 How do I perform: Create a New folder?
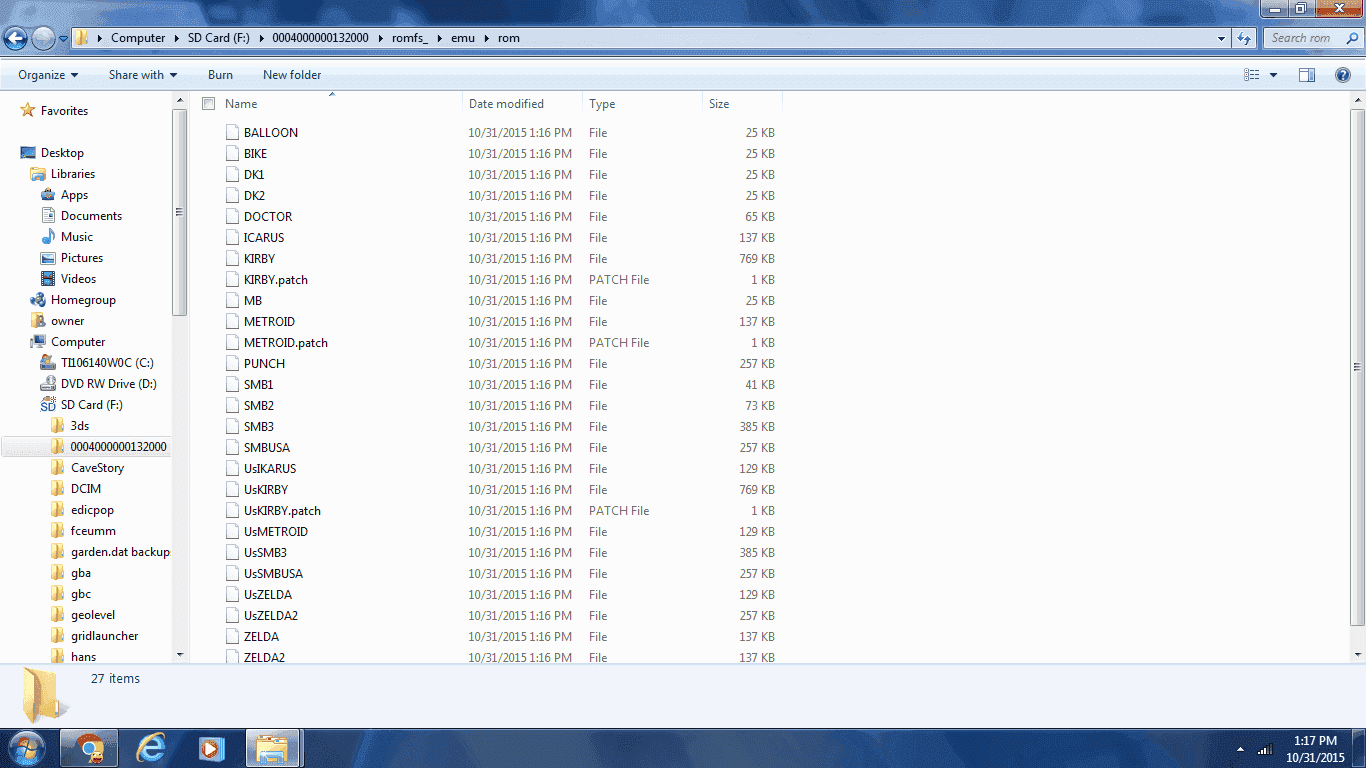point(292,75)
